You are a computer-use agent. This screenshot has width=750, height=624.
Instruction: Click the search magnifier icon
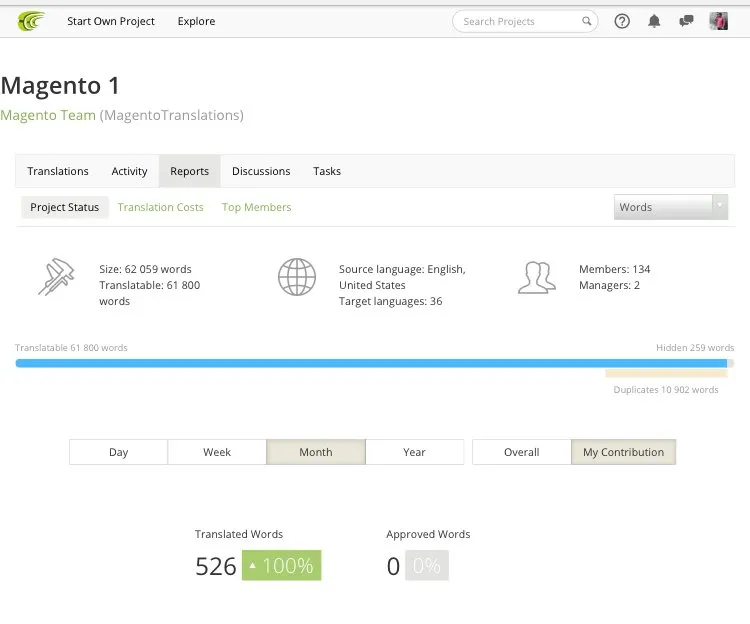click(586, 21)
